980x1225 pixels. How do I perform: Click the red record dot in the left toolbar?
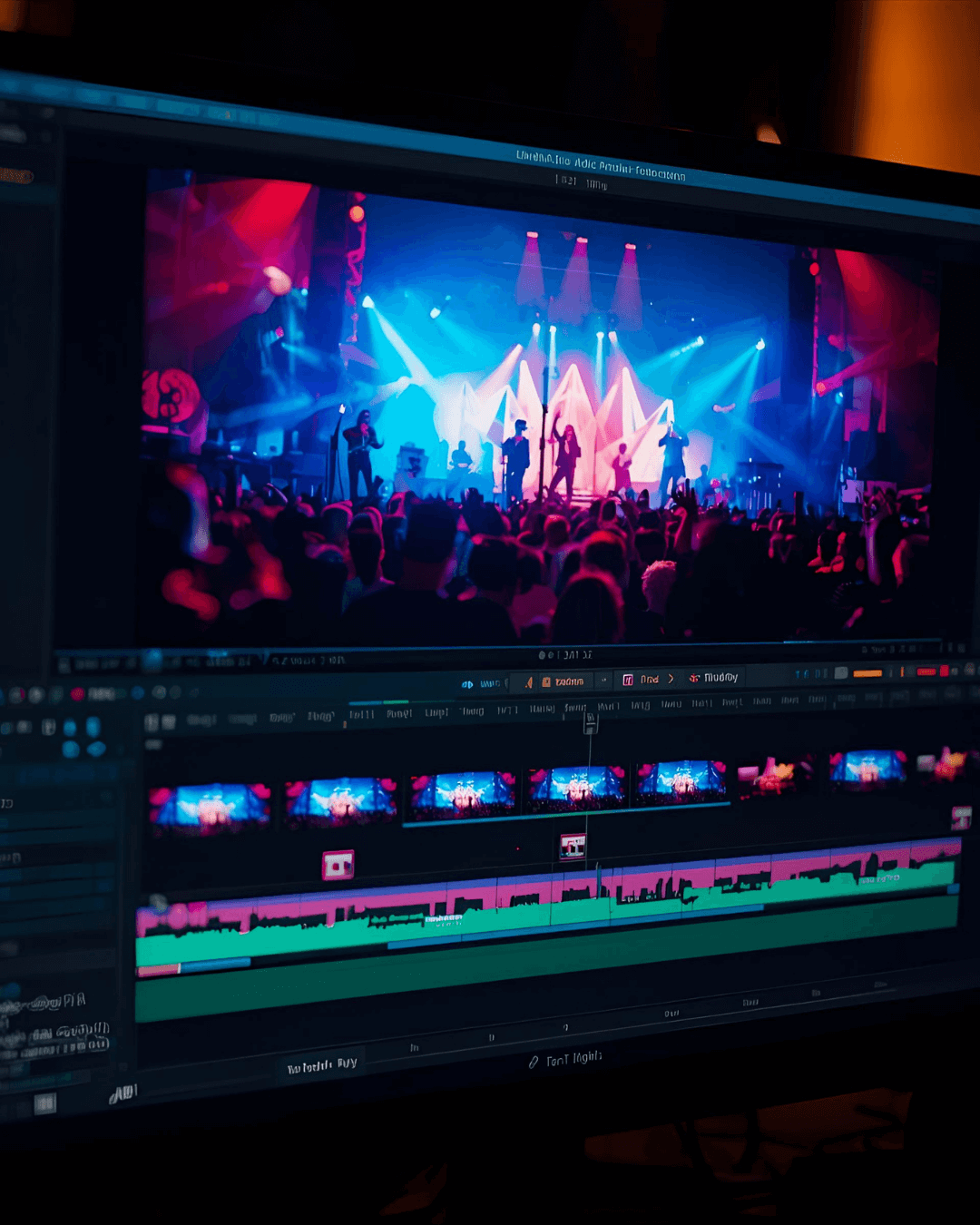point(78,694)
